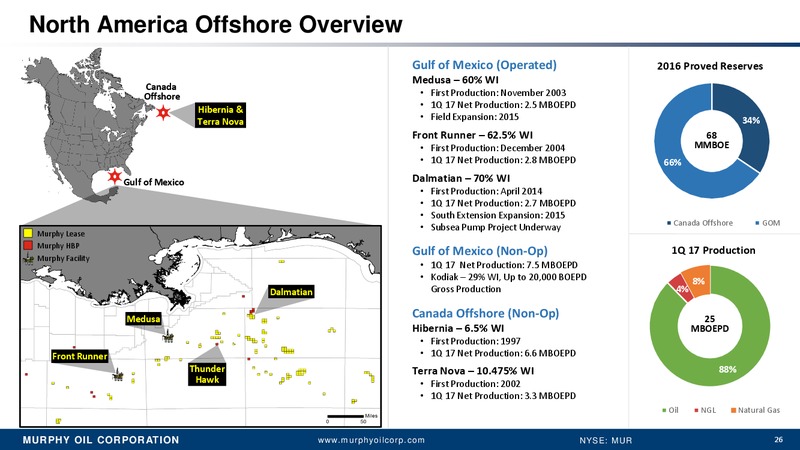Click the 1Q 17 Net Production: 7.5 MBOEPD bullet
Image resolution: width=800 pixels, height=450 pixels.
[x=504, y=265]
